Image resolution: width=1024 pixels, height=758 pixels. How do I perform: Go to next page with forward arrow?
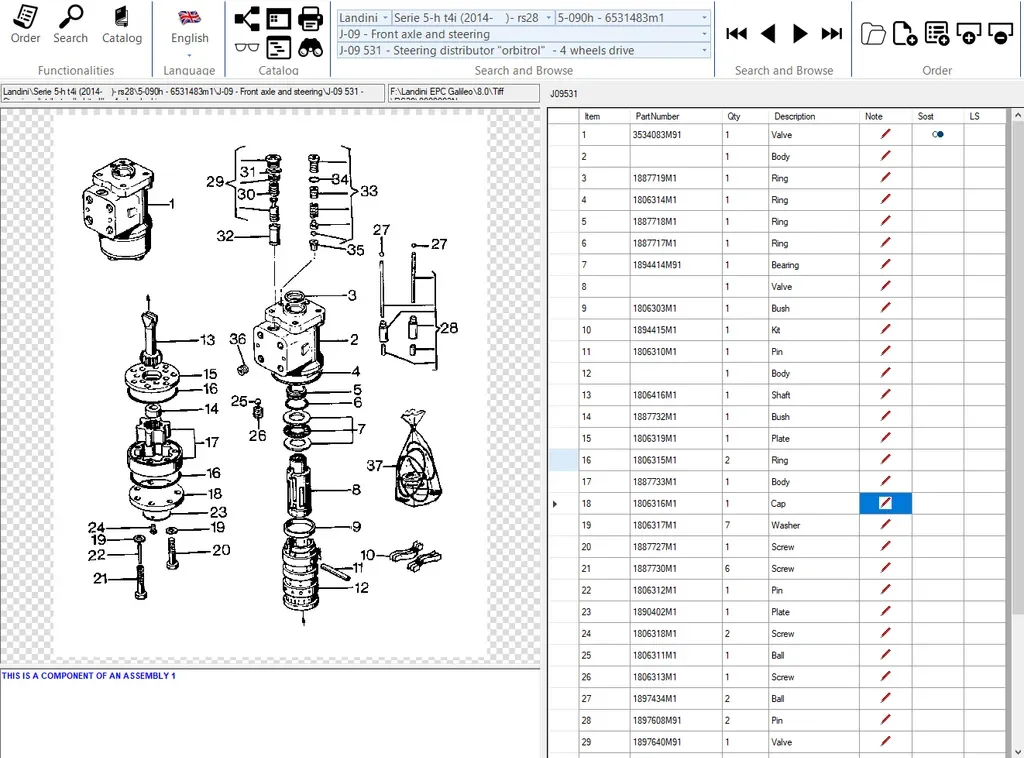[800, 34]
